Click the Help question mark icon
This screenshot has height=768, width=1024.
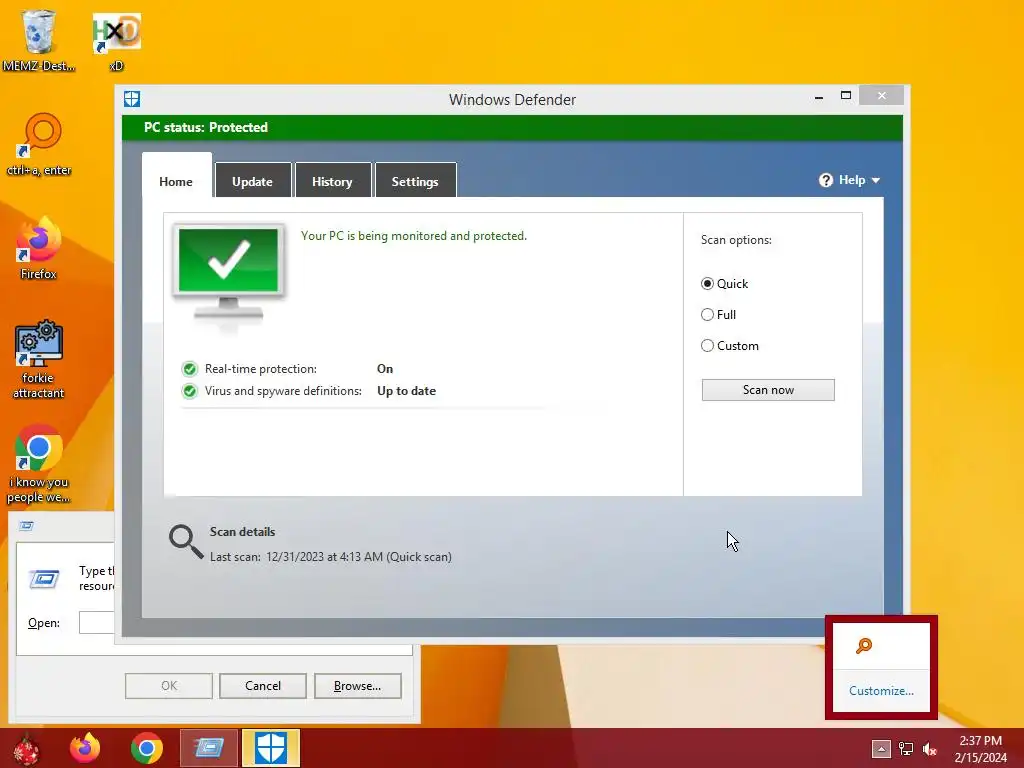pos(825,180)
